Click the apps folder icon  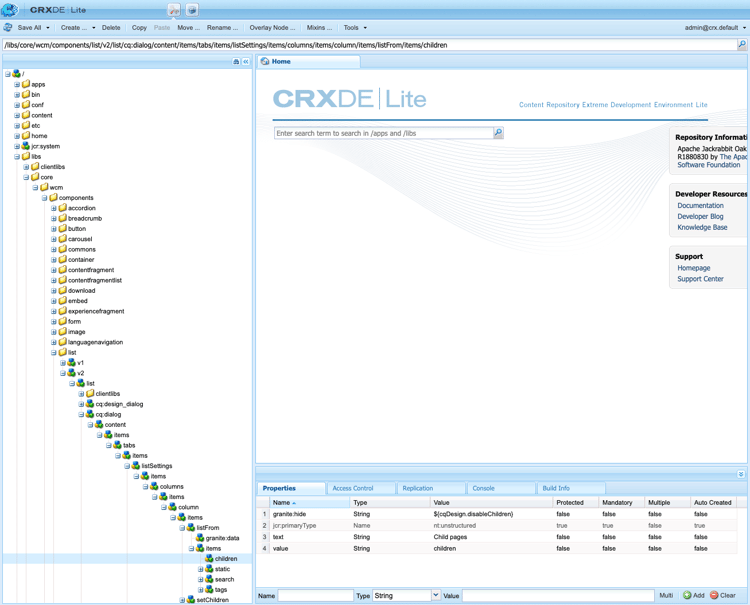point(26,84)
